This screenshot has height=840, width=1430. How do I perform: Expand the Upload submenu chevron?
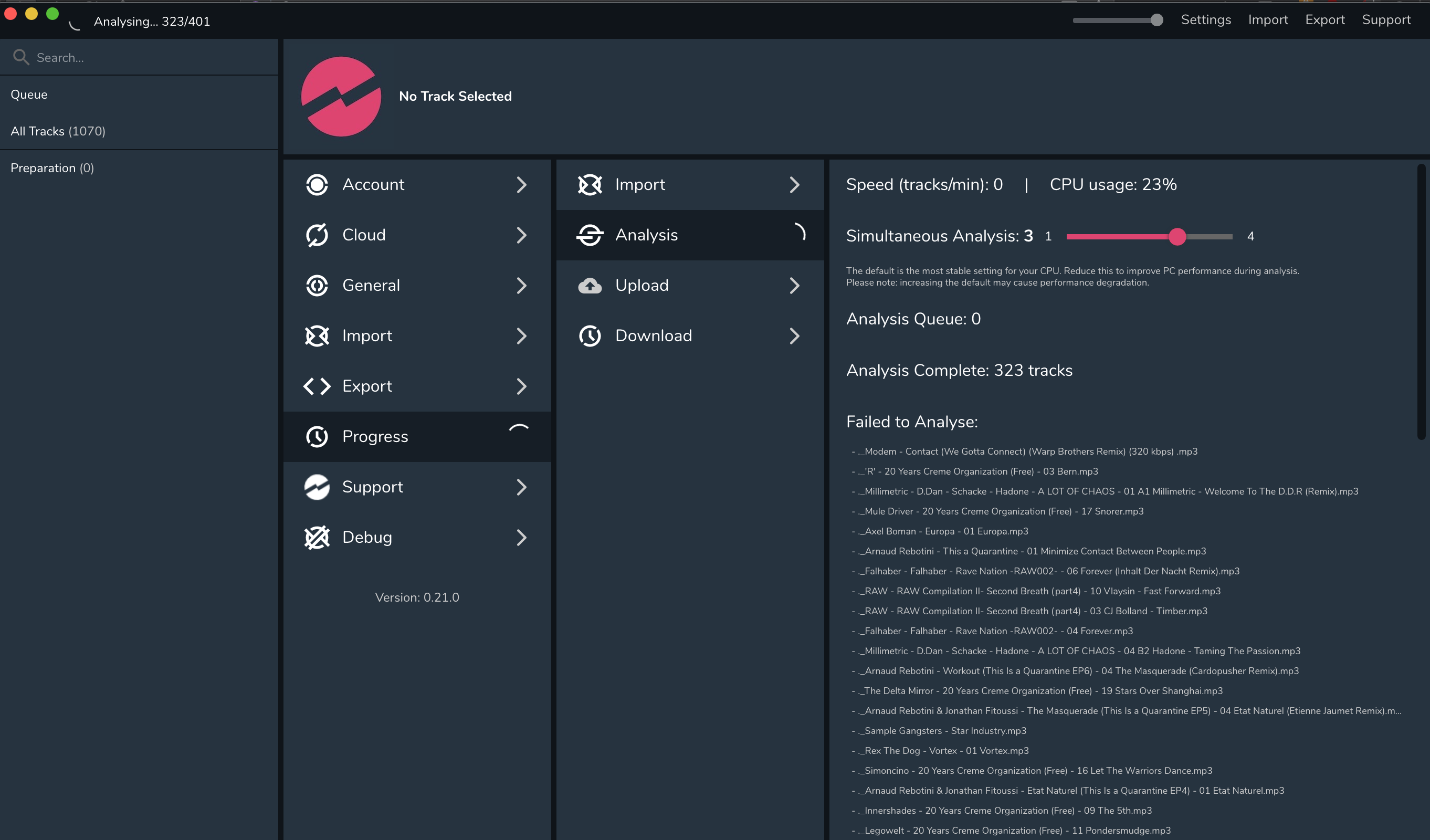(794, 286)
